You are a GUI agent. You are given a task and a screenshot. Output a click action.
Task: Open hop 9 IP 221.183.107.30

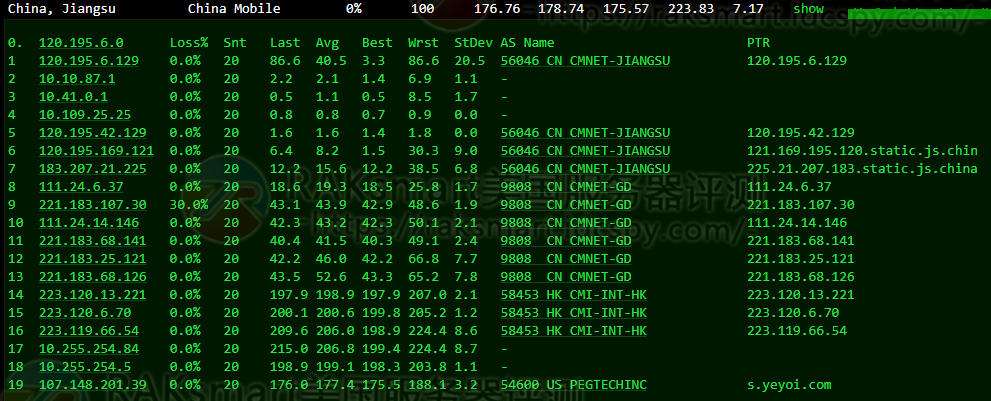point(93,205)
